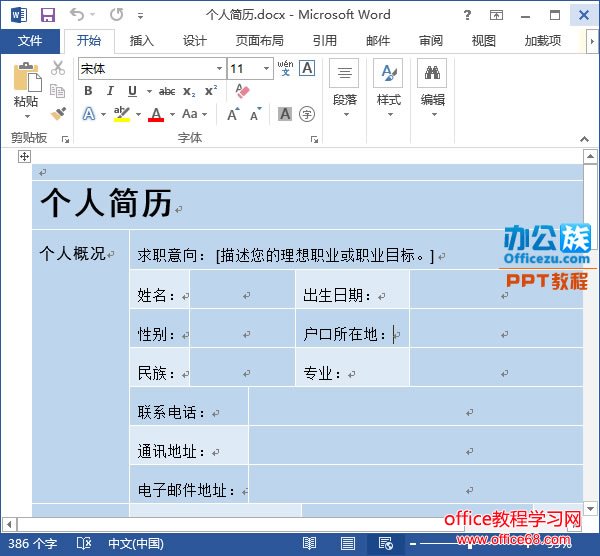600x556 pixels.
Task: Toggle underline formatting
Action: (x=132, y=91)
